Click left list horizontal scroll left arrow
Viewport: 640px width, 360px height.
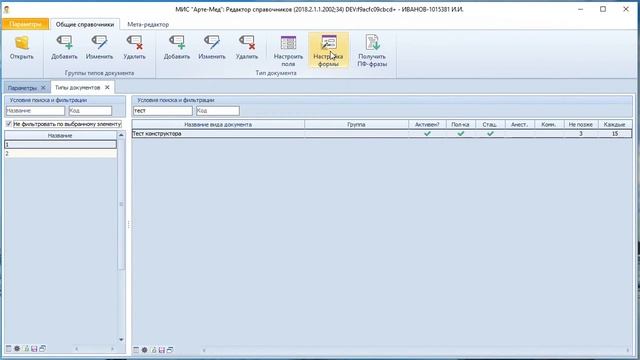(x=76, y=349)
